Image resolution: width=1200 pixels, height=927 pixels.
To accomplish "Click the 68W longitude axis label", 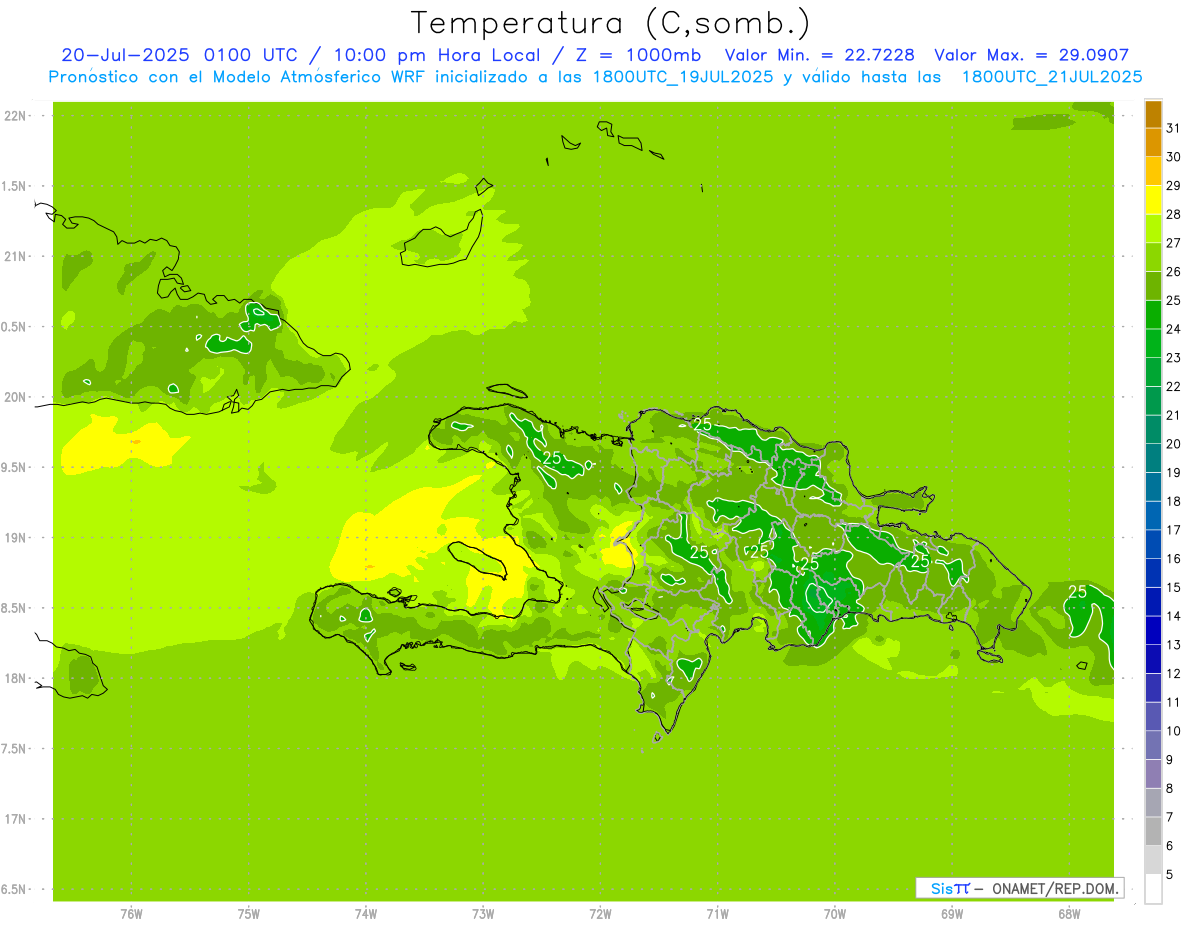I will pyautogui.click(x=1069, y=914).
